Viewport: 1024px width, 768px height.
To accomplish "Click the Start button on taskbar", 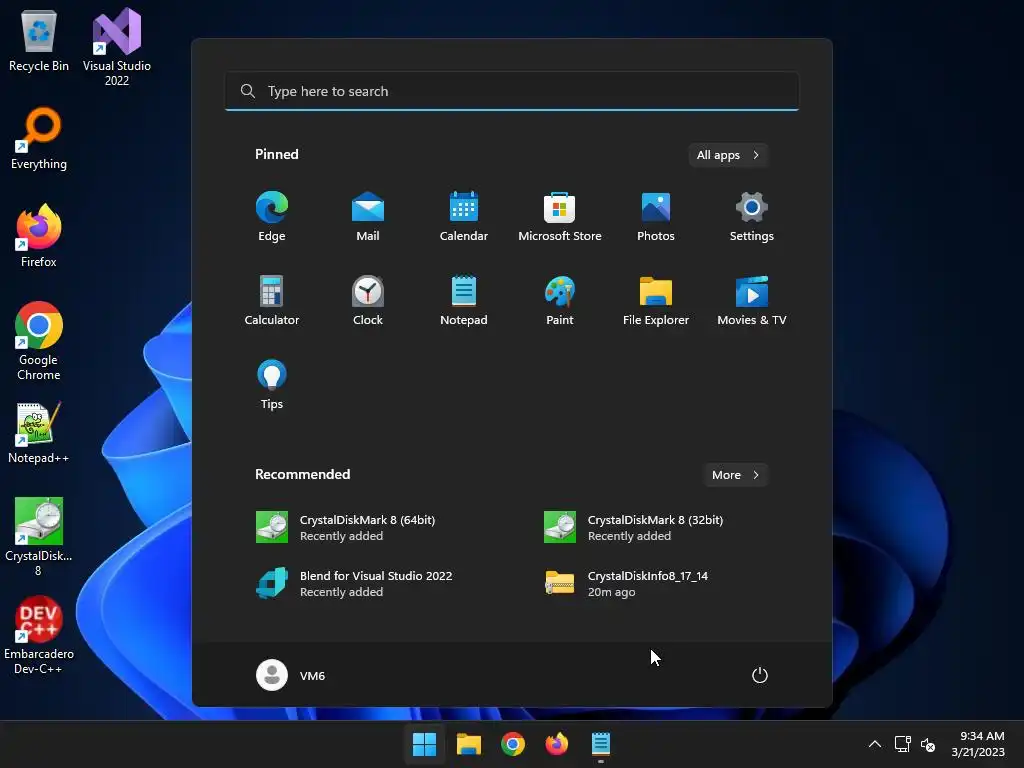I will pyautogui.click(x=424, y=744).
